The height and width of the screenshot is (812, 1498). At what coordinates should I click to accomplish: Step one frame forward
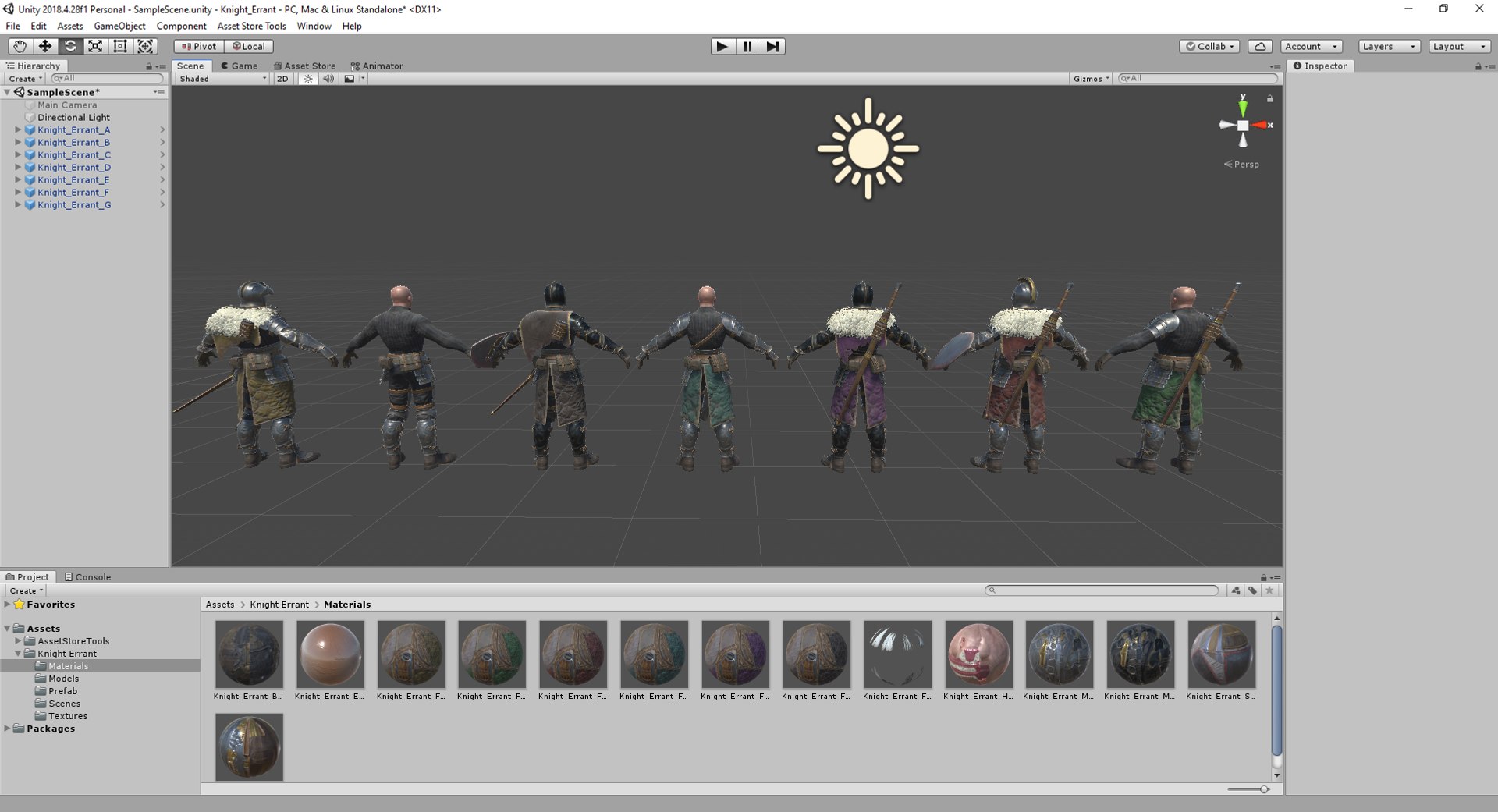772,46
